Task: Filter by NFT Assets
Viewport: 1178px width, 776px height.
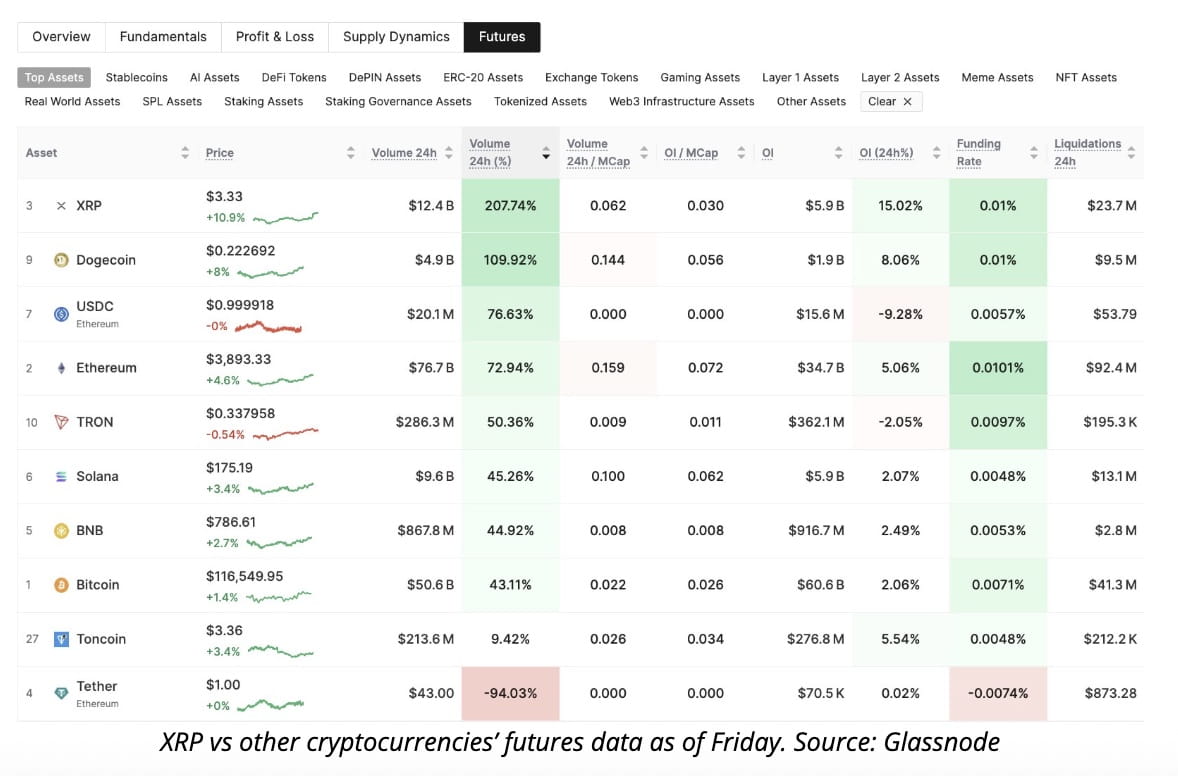Action: click(x=1086, y=77)
